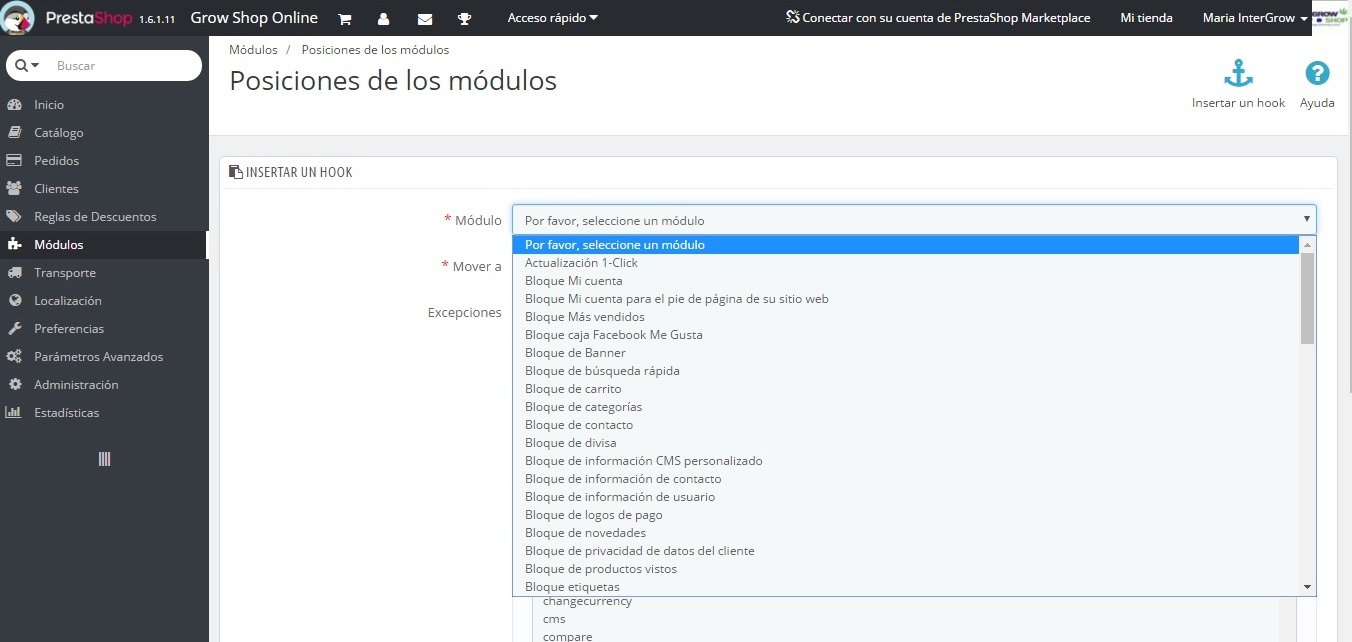Click the shop logo thumbnail at top right
Image resolution: width=1352 pixels, height=642 pixels.
(x=1331, y=18)
